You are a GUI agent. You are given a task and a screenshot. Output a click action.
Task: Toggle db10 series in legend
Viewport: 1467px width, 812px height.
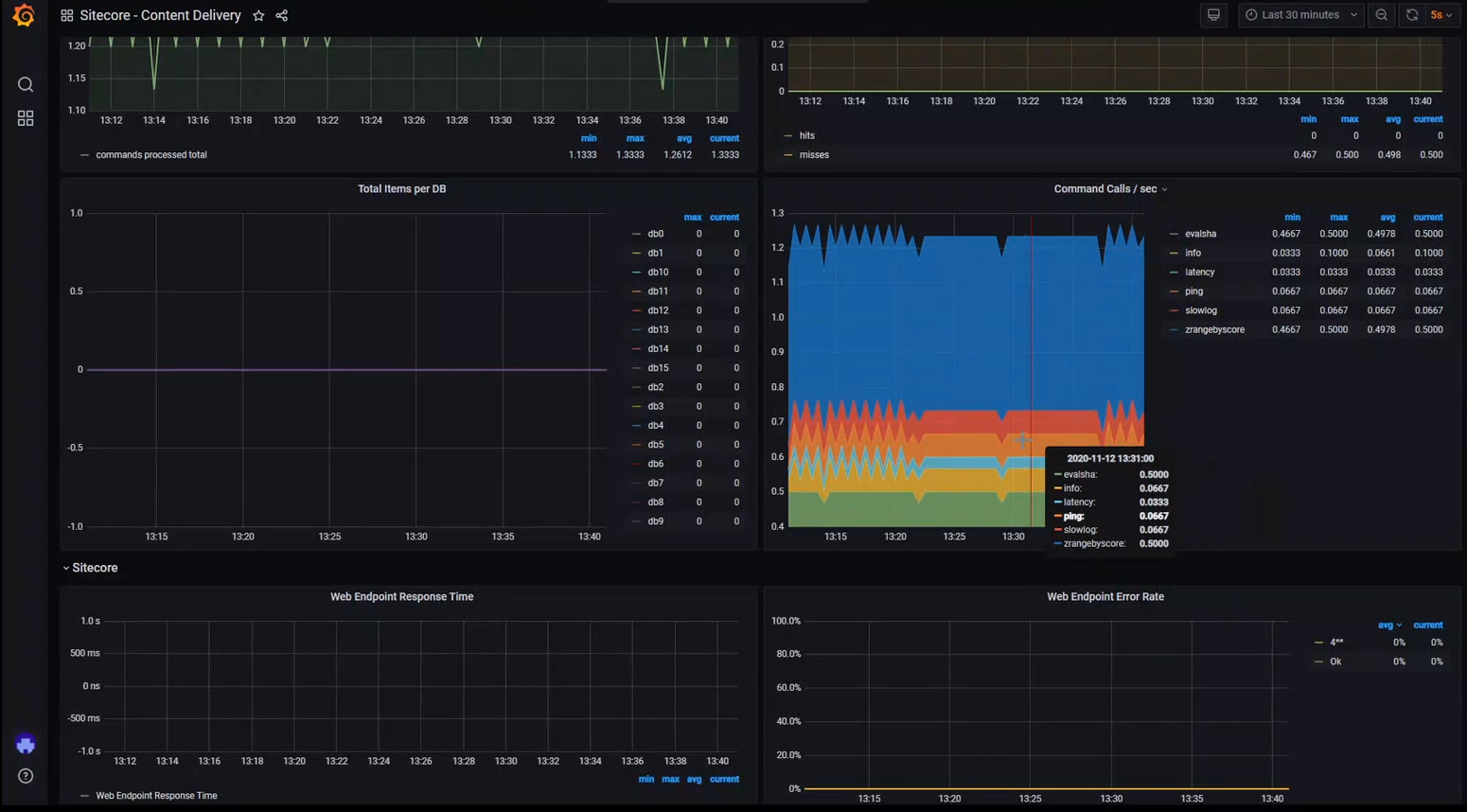658,273
